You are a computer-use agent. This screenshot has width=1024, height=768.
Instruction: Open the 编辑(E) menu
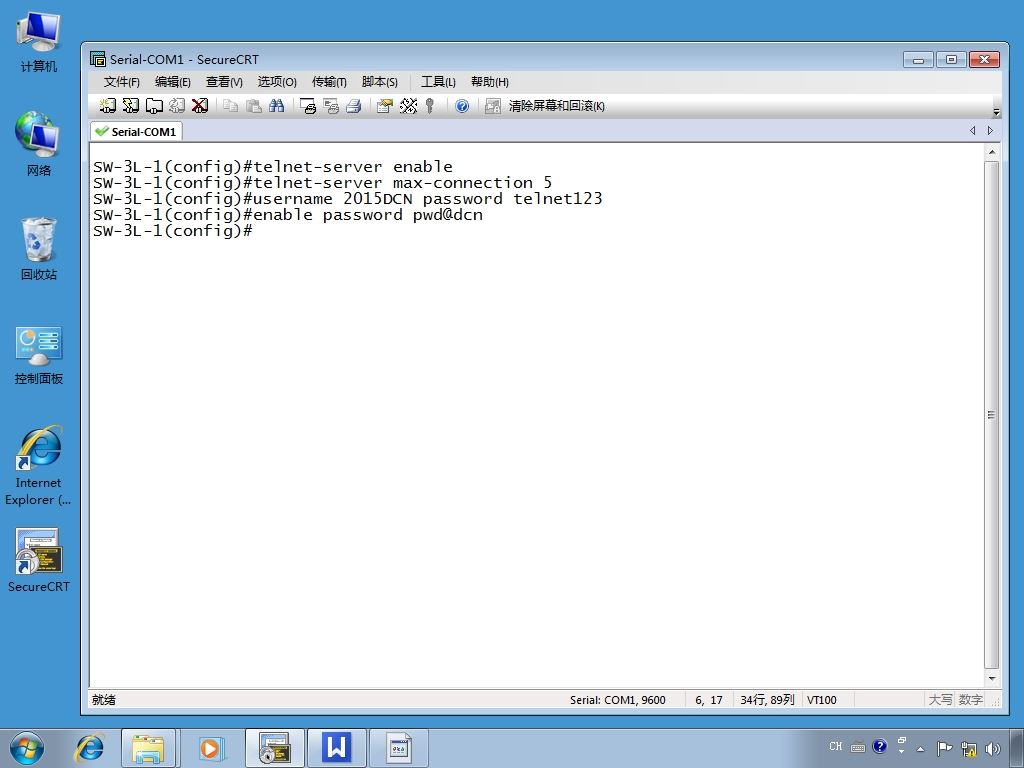[x=172, y=82]
